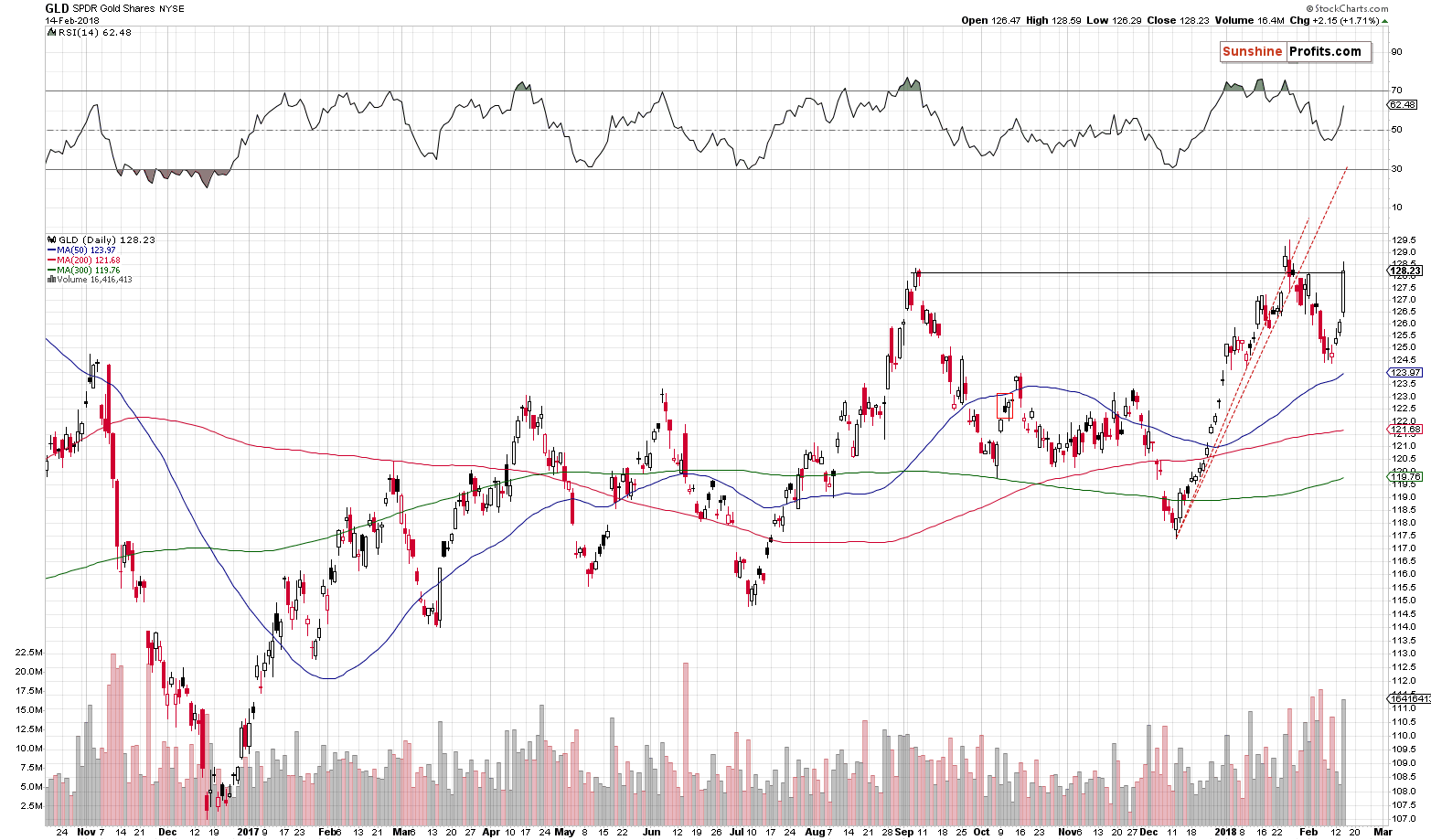Click the 128.23 current price tag on the right axis
The height and width of the screenshot is (840, 1431).
[x=1404, y=271]
